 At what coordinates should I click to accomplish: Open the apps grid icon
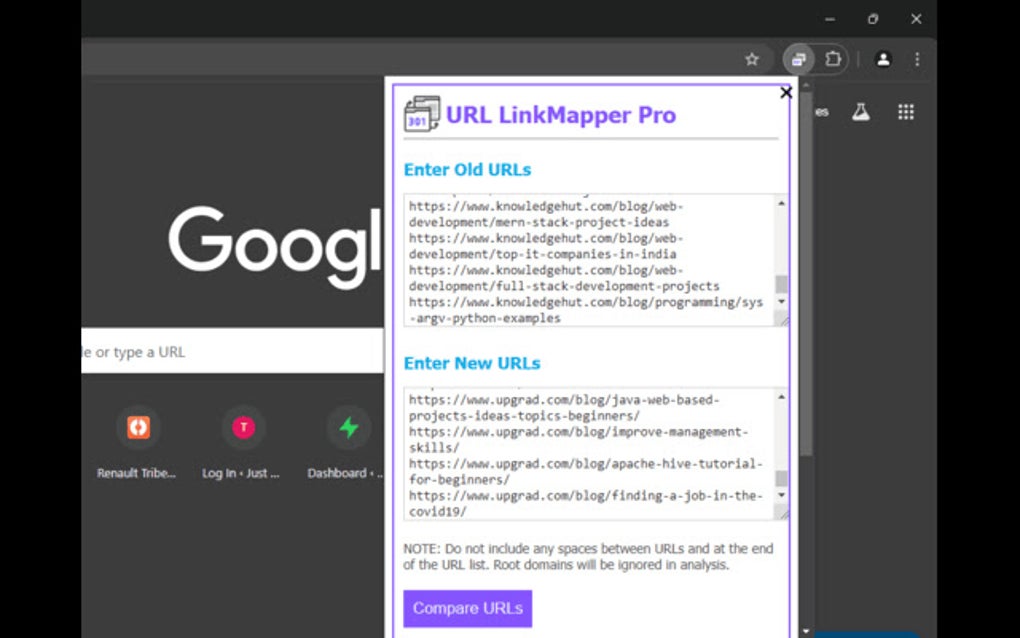(x=905, y=111)
